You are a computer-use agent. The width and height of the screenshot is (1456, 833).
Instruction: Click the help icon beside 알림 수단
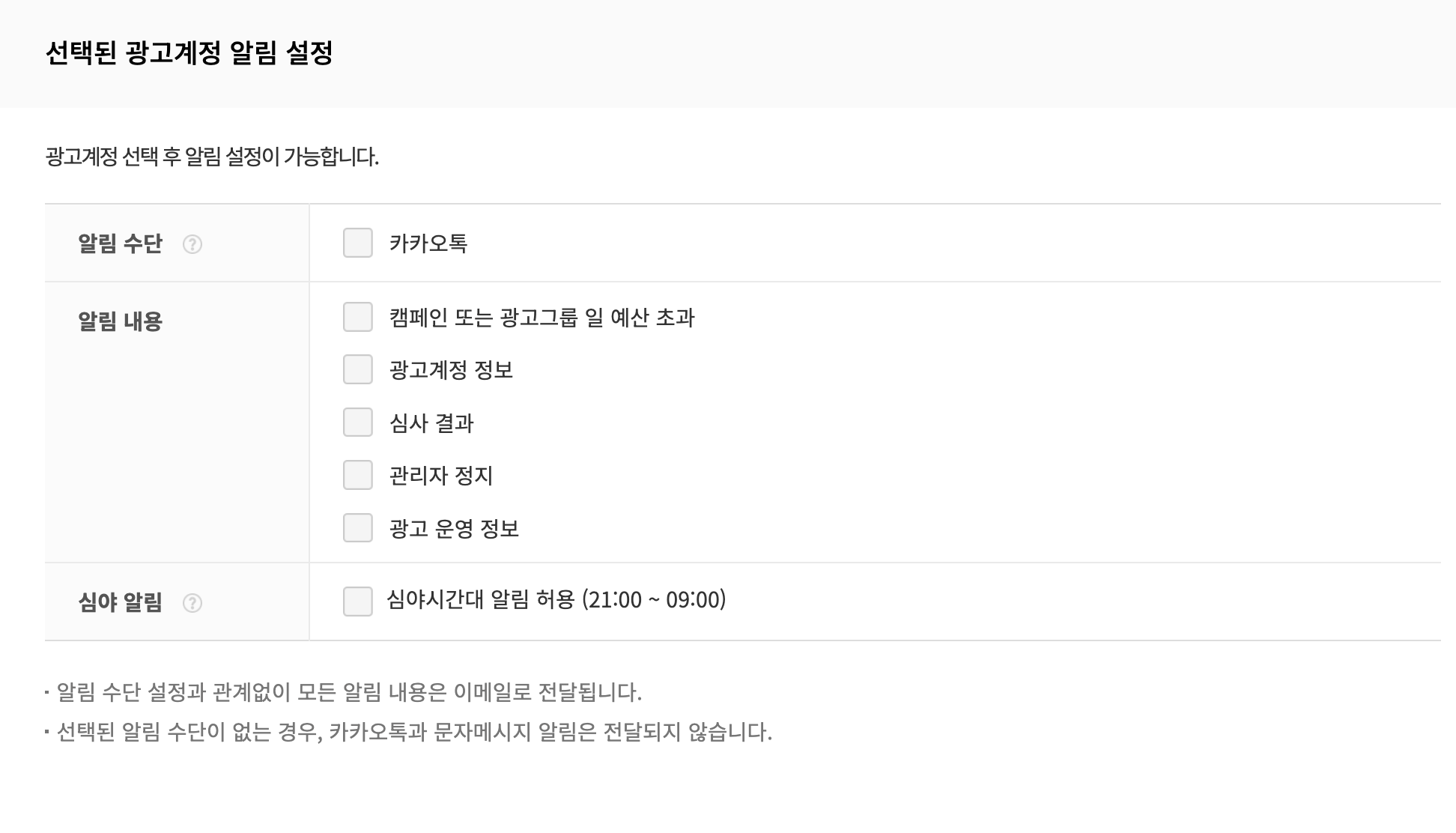coord(192,244)
